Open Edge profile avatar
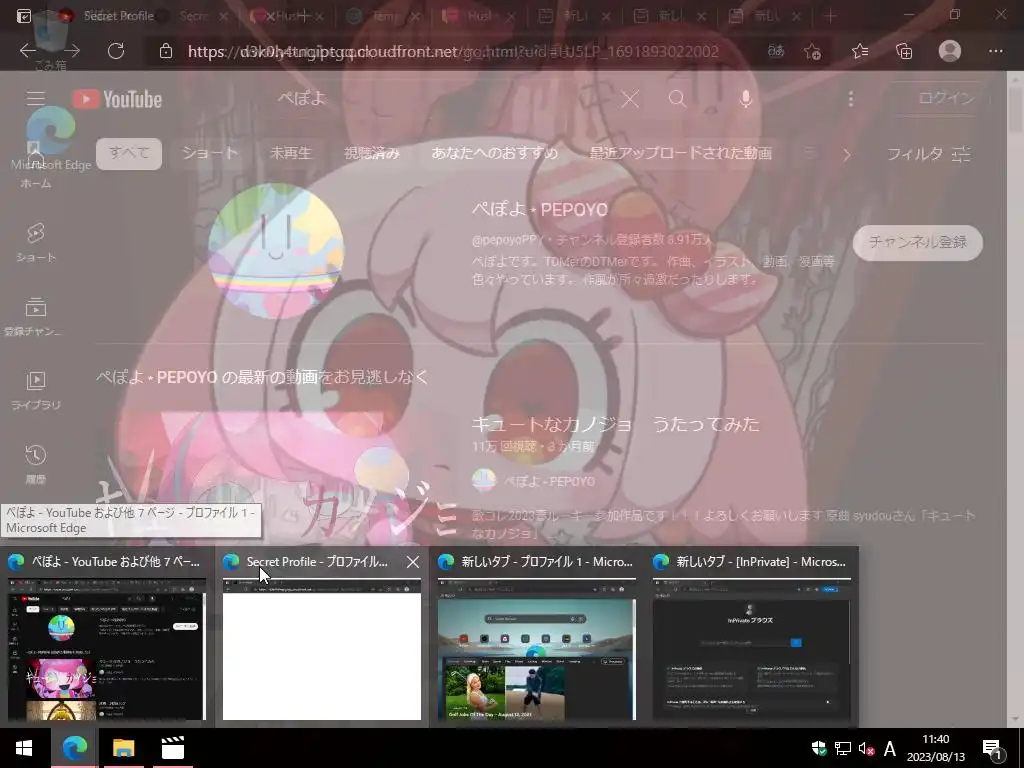Screen dimensions: 1024x768 click(x=950, y=51)
